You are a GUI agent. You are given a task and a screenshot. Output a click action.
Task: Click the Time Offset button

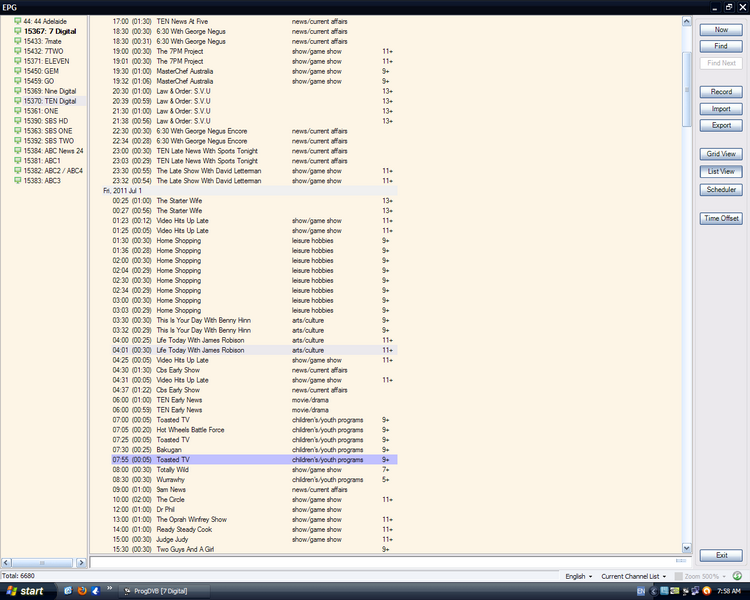click(x=721, y=218)
